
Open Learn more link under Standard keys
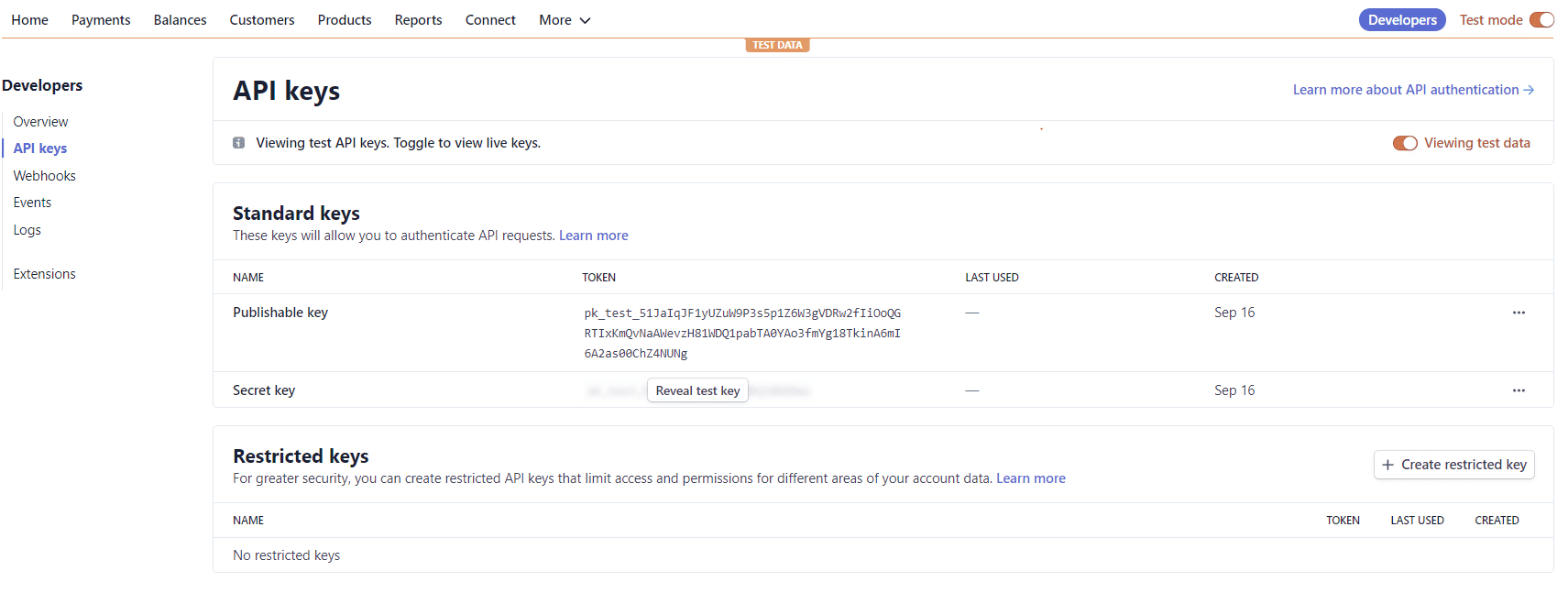(594, 236)
